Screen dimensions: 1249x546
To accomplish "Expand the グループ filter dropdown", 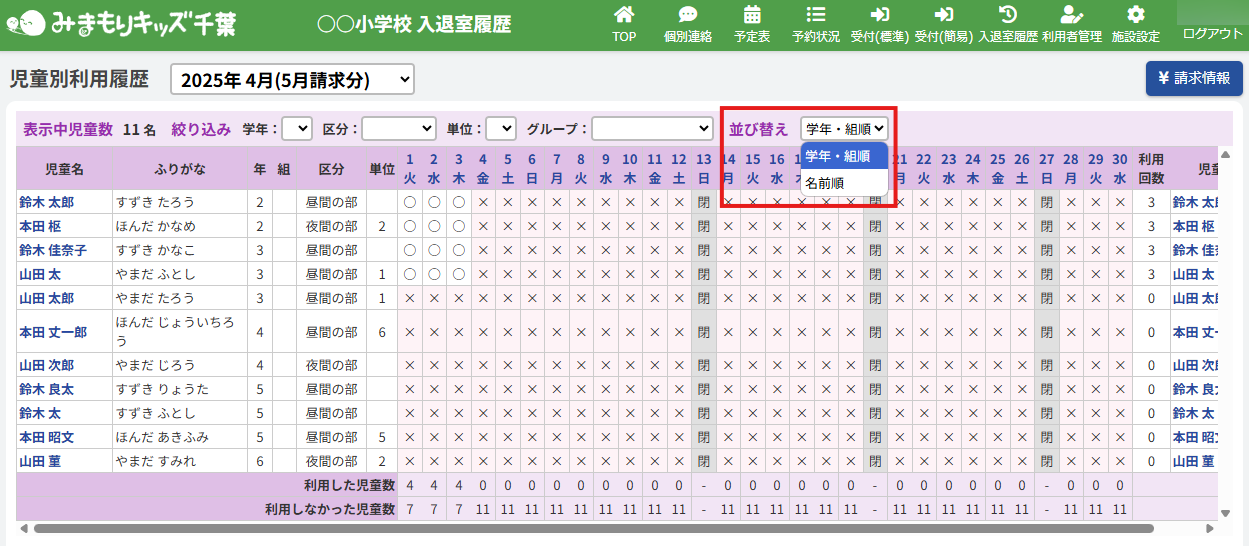I will [651, 129].
